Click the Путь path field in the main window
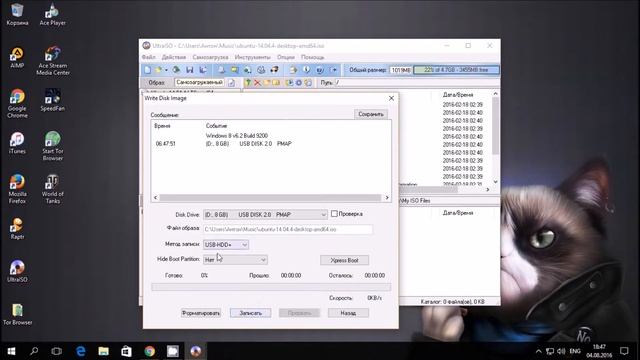Image resolution: width=640 pixels, height=360 pixels. click(416, 83)
